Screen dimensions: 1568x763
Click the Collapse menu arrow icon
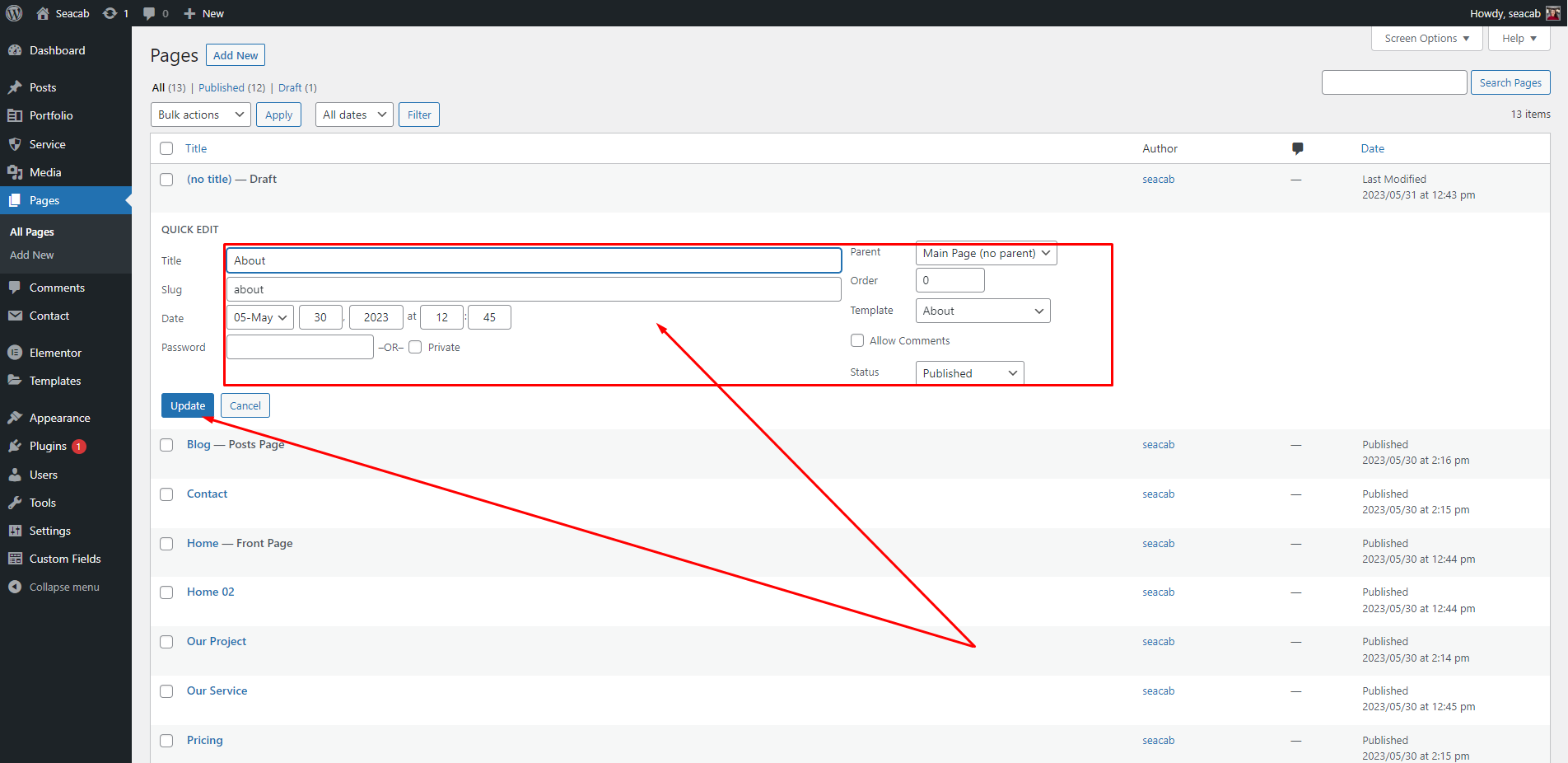point(15,587)
